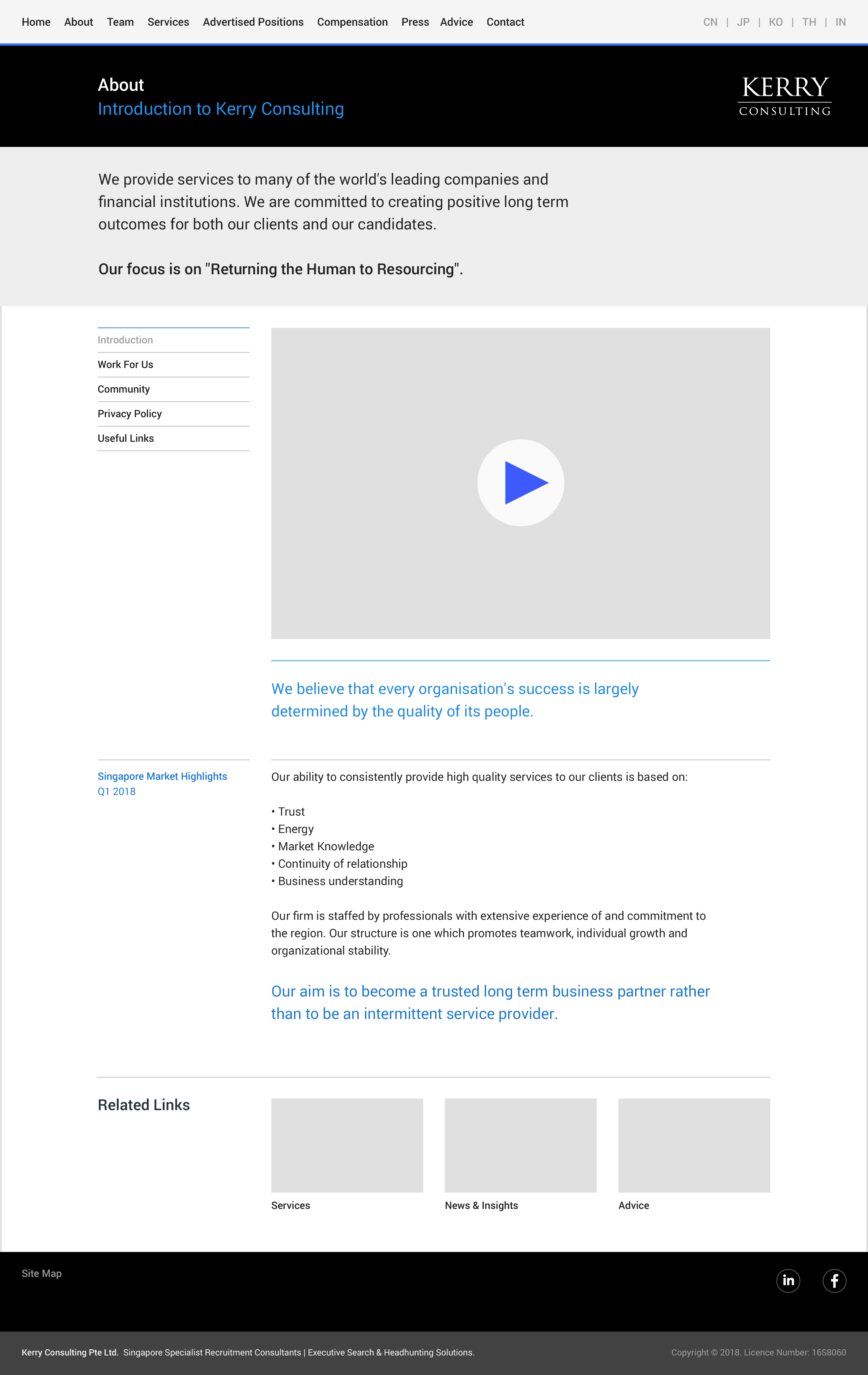Switch site language to KO
Image resolution: width=868 pixels, height=1375 pixels.
click(775, 22)
